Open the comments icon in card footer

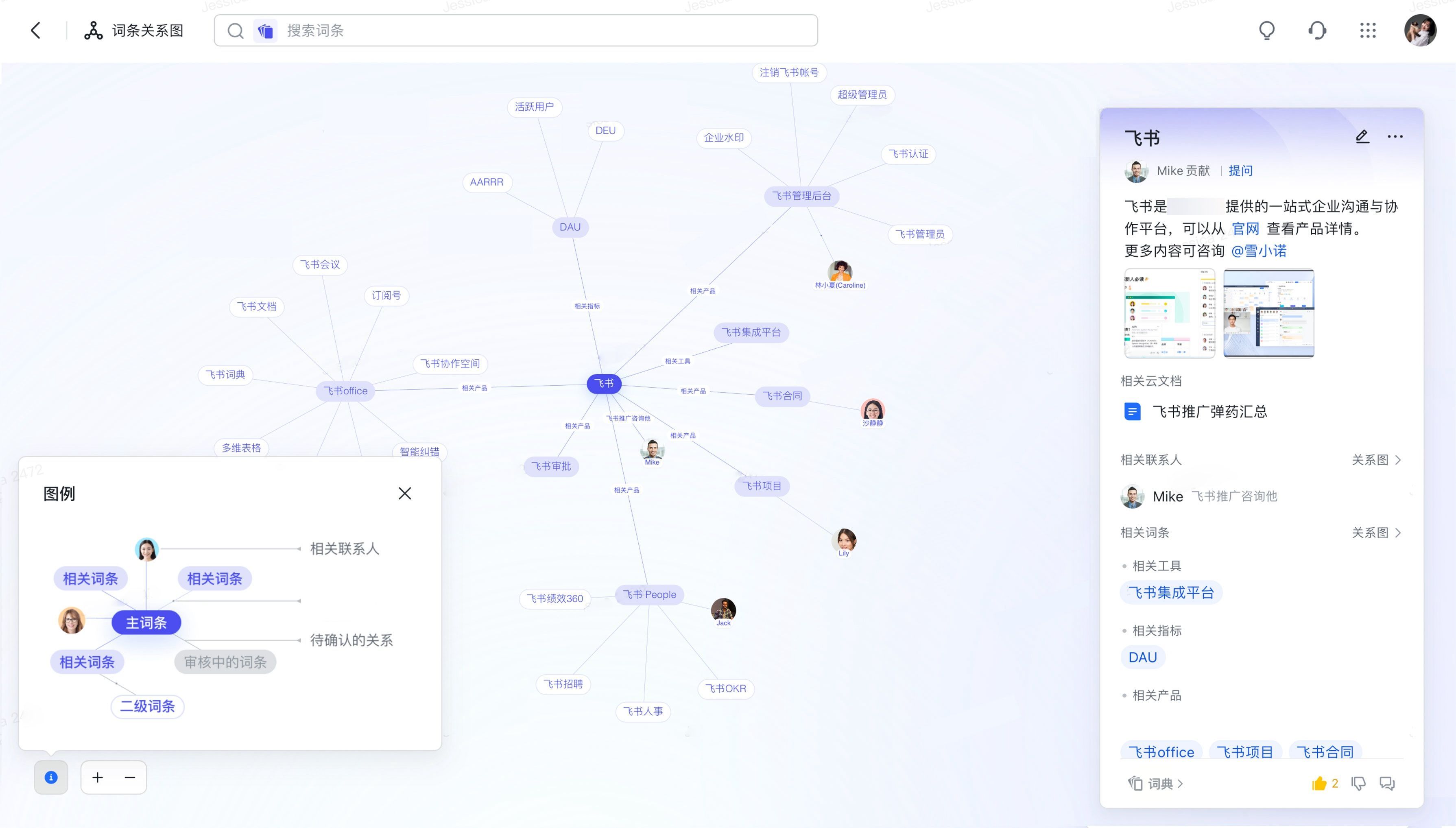(1387, 784)
